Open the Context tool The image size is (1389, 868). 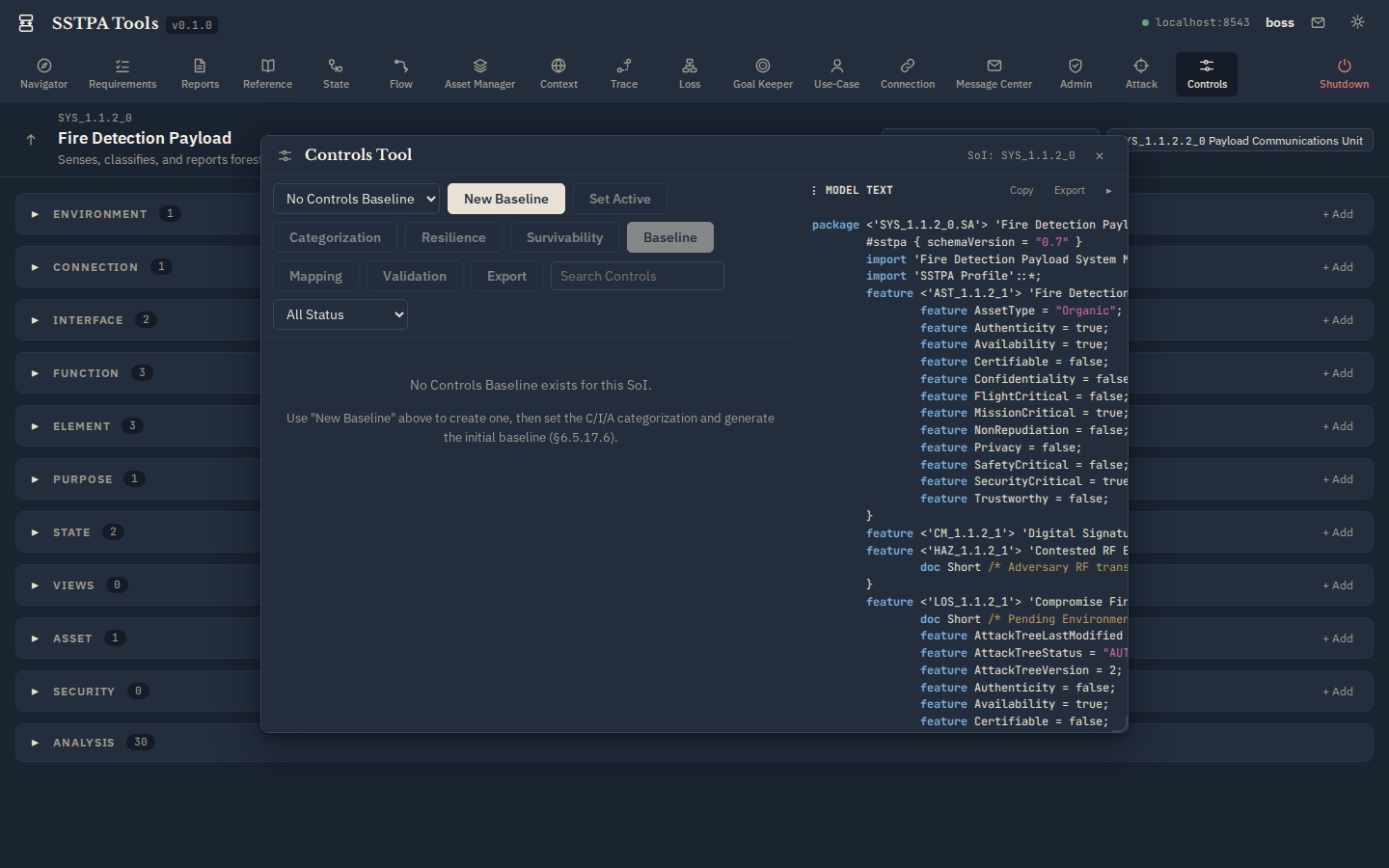(x=558, y=73)
